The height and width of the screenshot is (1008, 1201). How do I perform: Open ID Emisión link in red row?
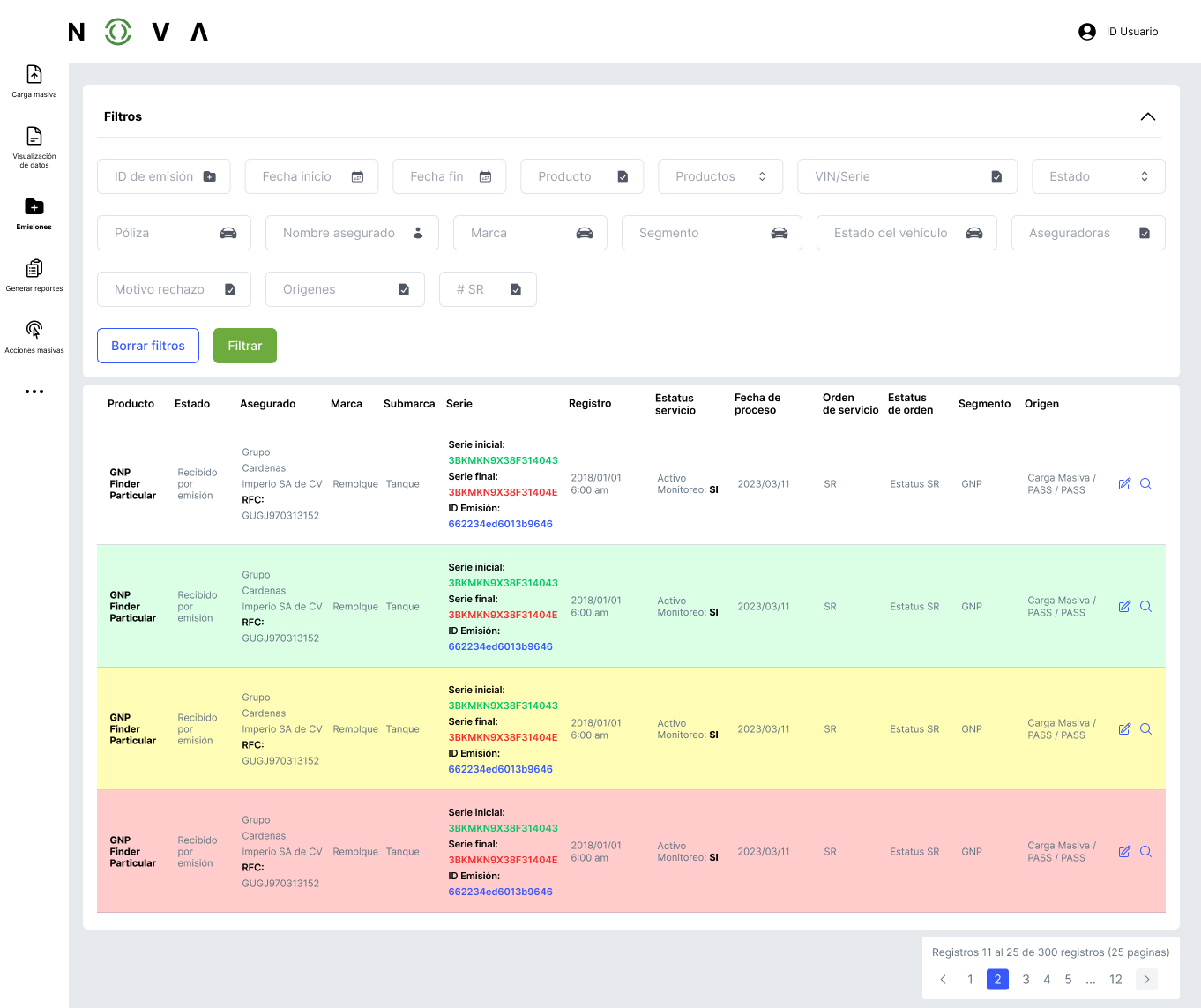click(500, 892)
